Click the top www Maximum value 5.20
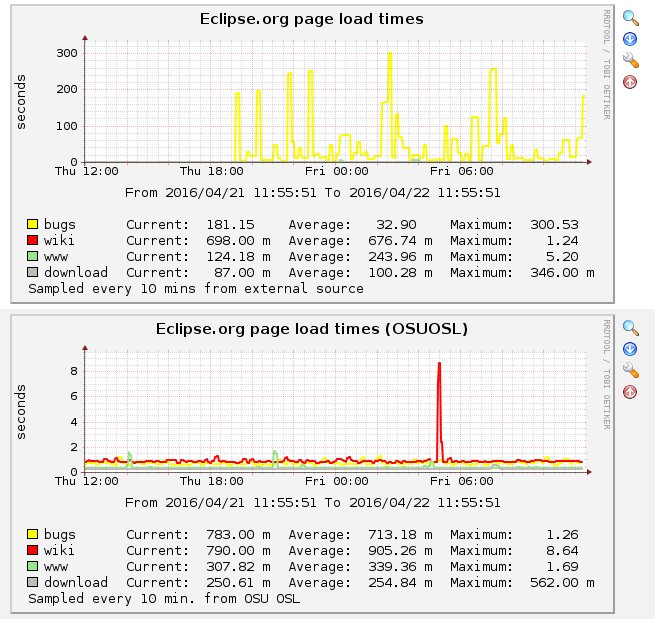Viewport: 655px width, 621px height. pyautogui.click(x=562, y=256)
